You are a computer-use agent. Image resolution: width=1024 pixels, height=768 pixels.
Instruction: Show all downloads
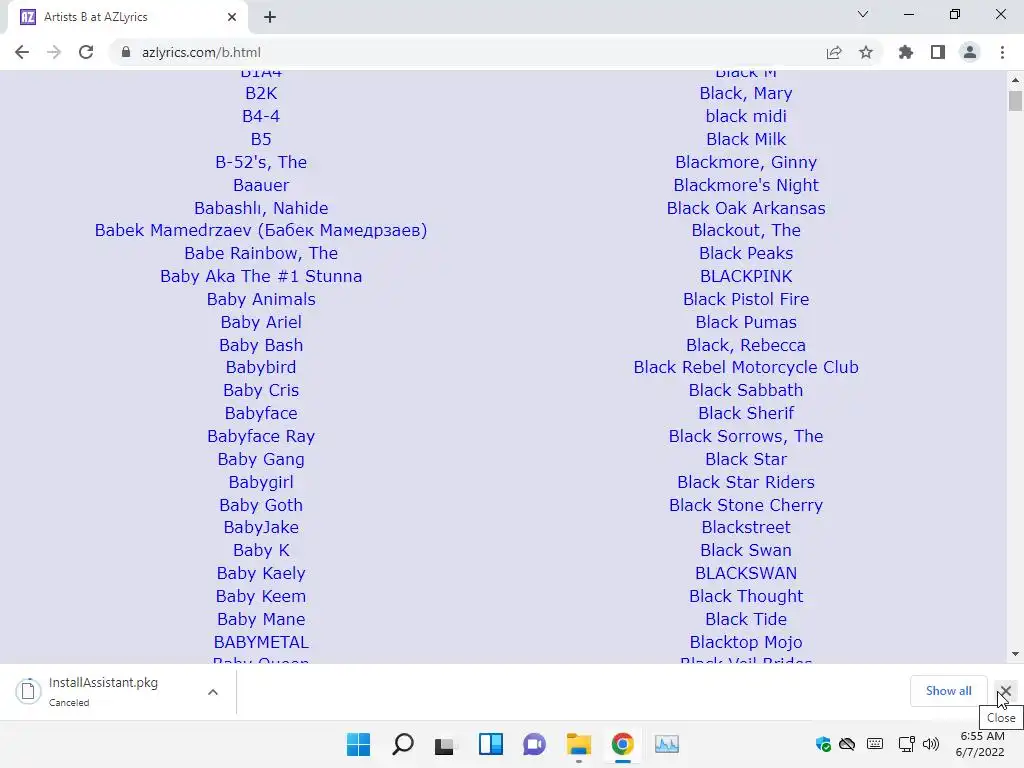[x=948, y=691]
